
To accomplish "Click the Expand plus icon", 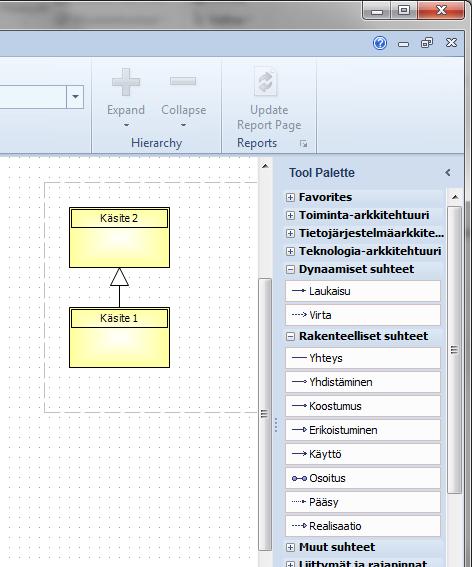I will (x=126, y=82).
